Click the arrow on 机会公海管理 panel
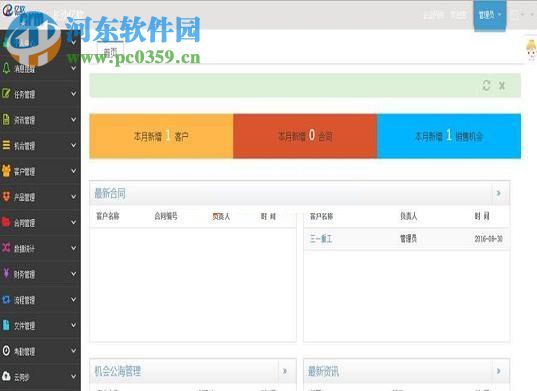 285,371
